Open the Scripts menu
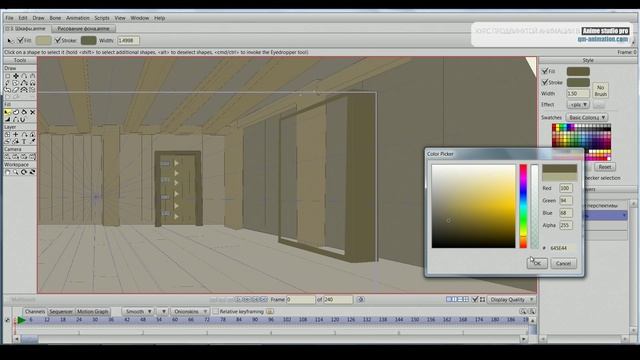Image resolution: width=640 pixels, height=360 pixels. tap(102, 18)
